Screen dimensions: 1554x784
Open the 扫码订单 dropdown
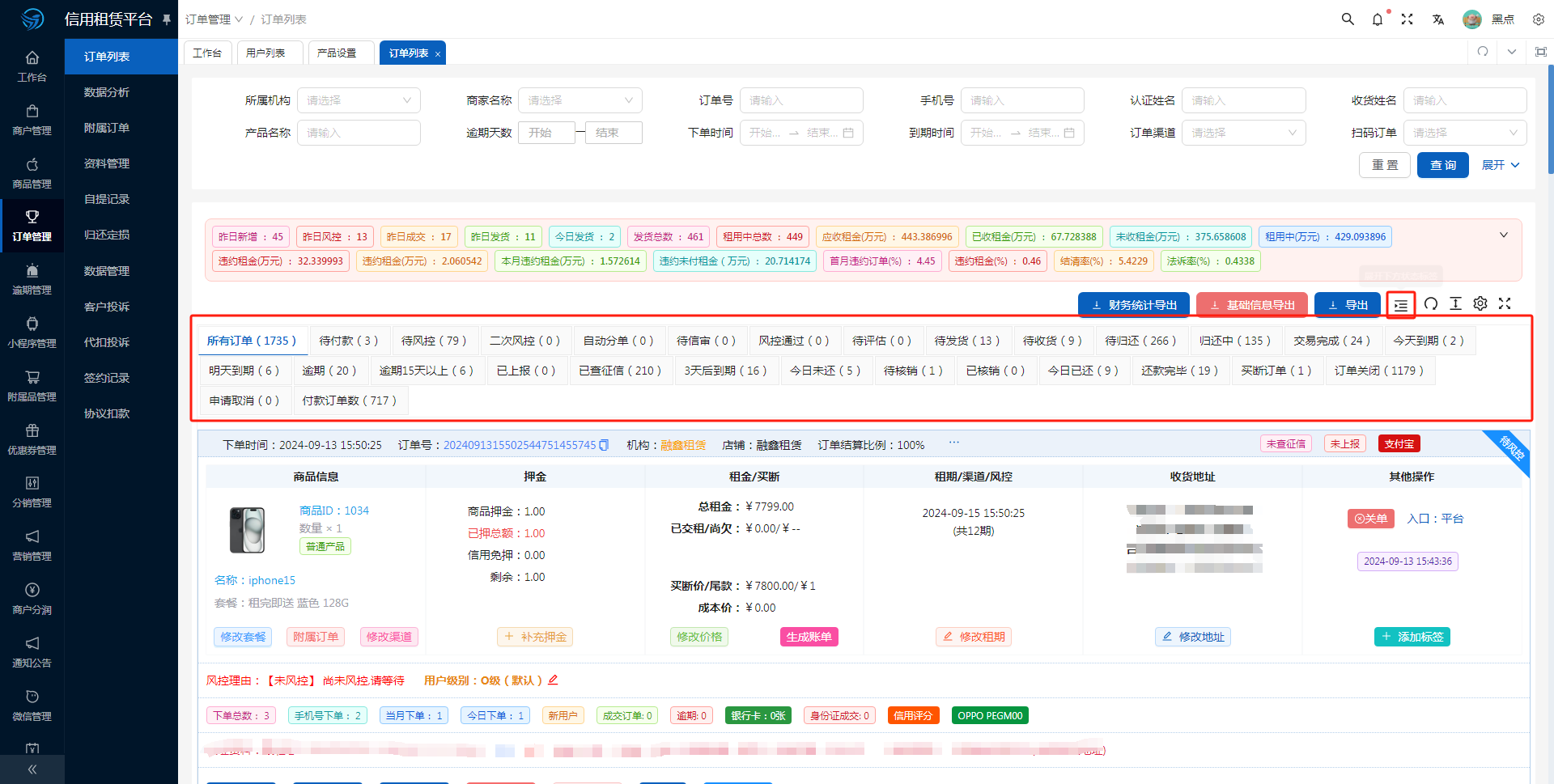coord(1465,133)
